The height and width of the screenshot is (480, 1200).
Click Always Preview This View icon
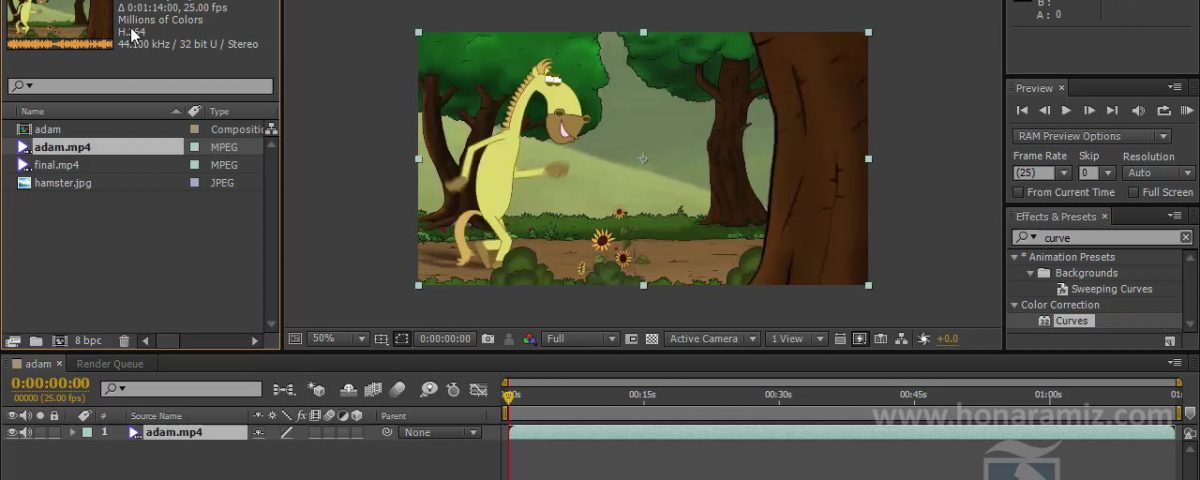pos(295,339)
